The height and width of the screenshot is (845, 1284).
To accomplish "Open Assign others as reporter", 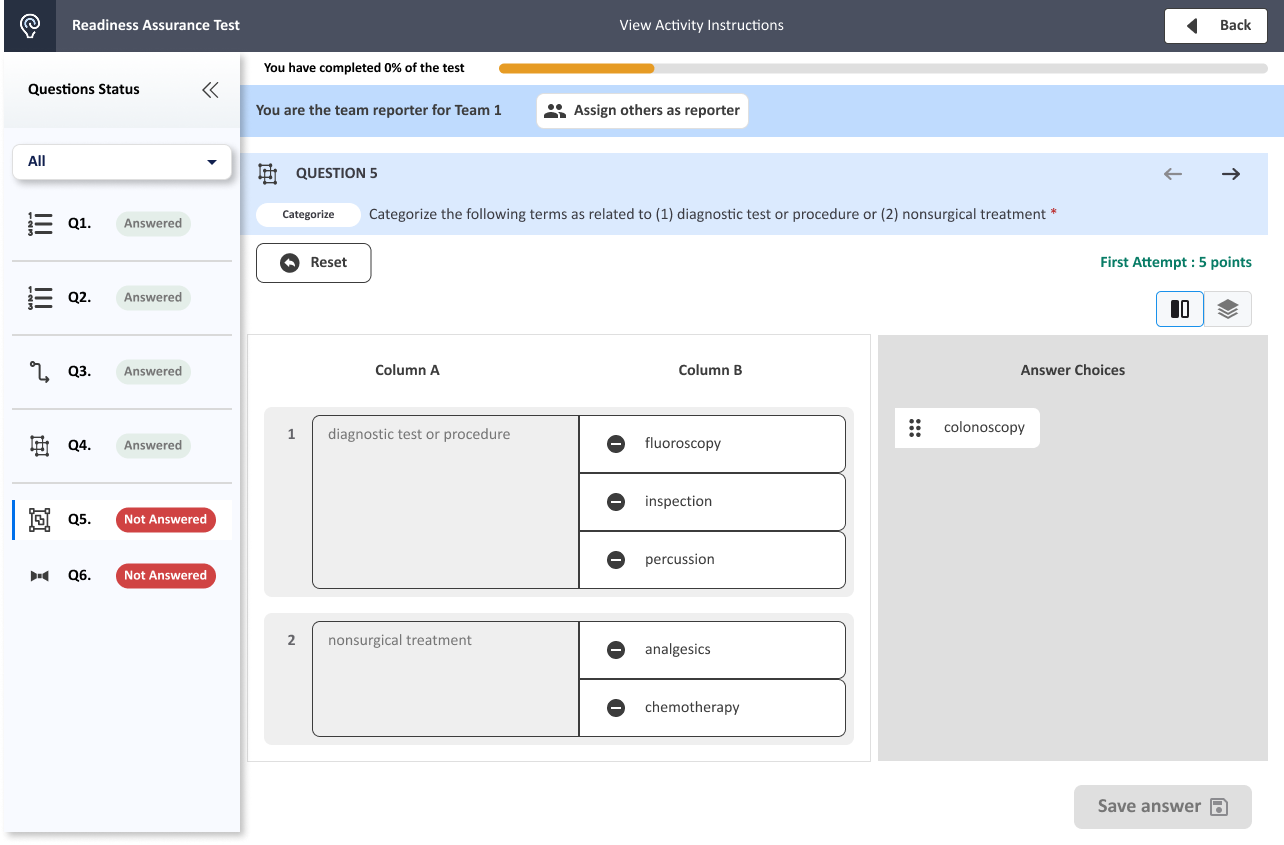I will [x=642, y=111].
